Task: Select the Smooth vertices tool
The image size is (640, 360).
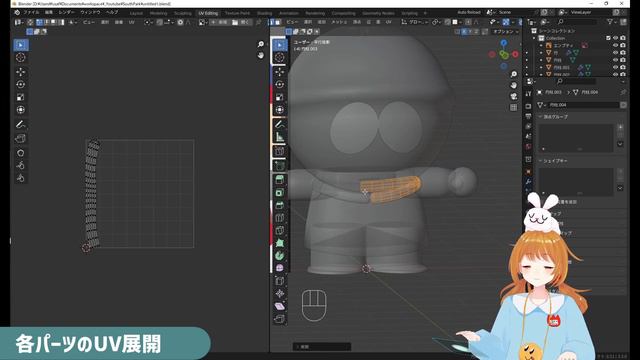Action: [280, 268]
